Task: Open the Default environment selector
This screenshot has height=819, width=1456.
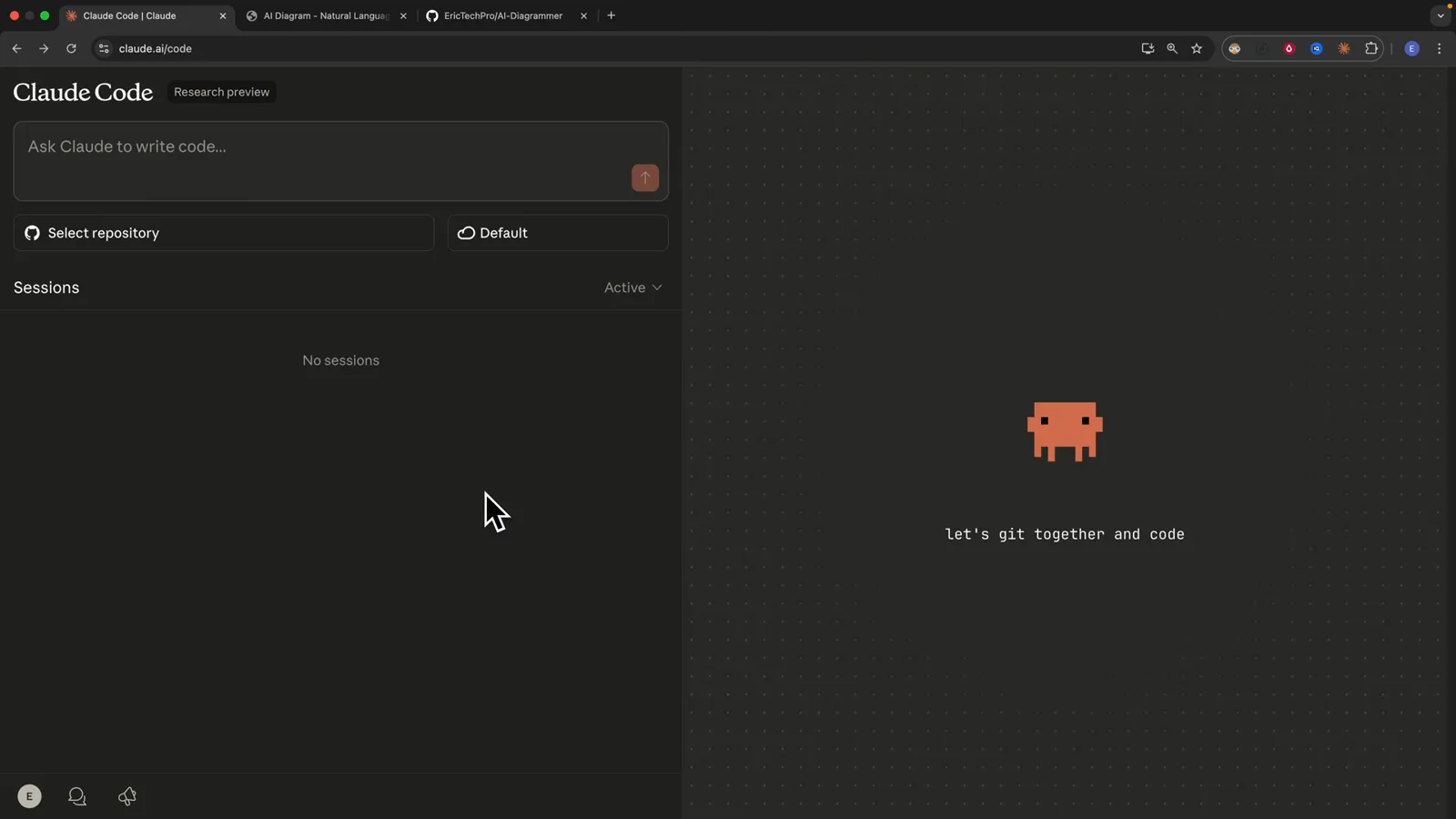Action: coord(558,233)
